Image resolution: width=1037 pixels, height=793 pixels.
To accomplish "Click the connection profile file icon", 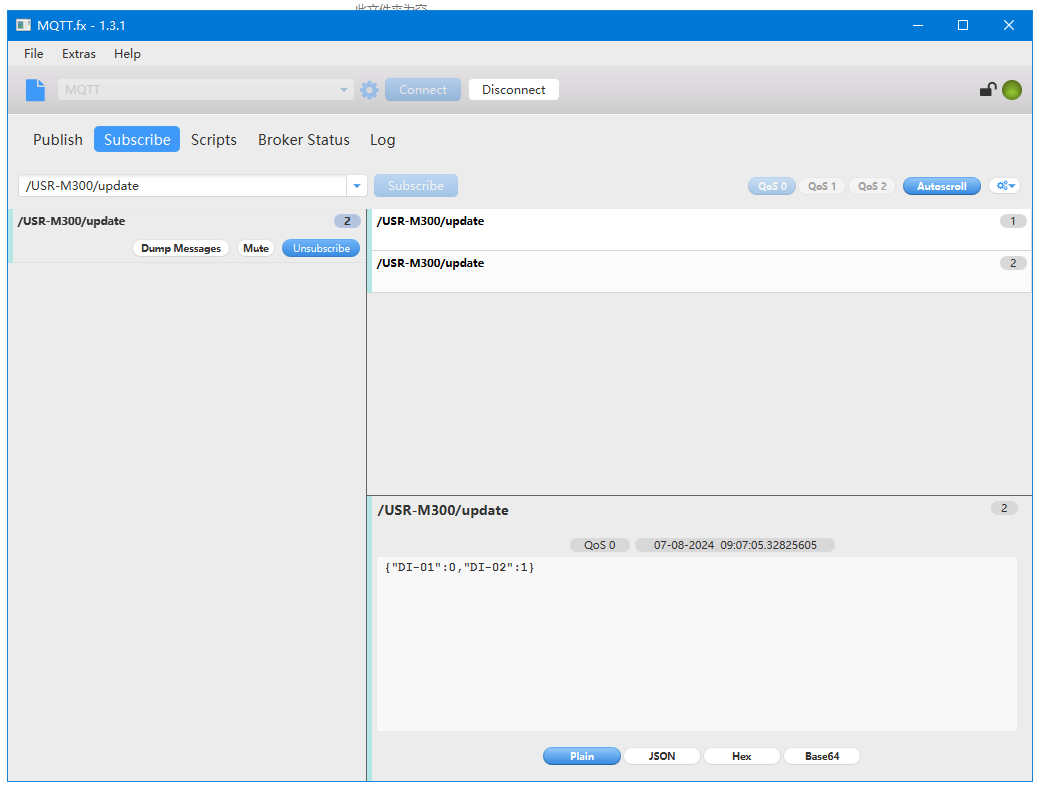I will (35, 90).
